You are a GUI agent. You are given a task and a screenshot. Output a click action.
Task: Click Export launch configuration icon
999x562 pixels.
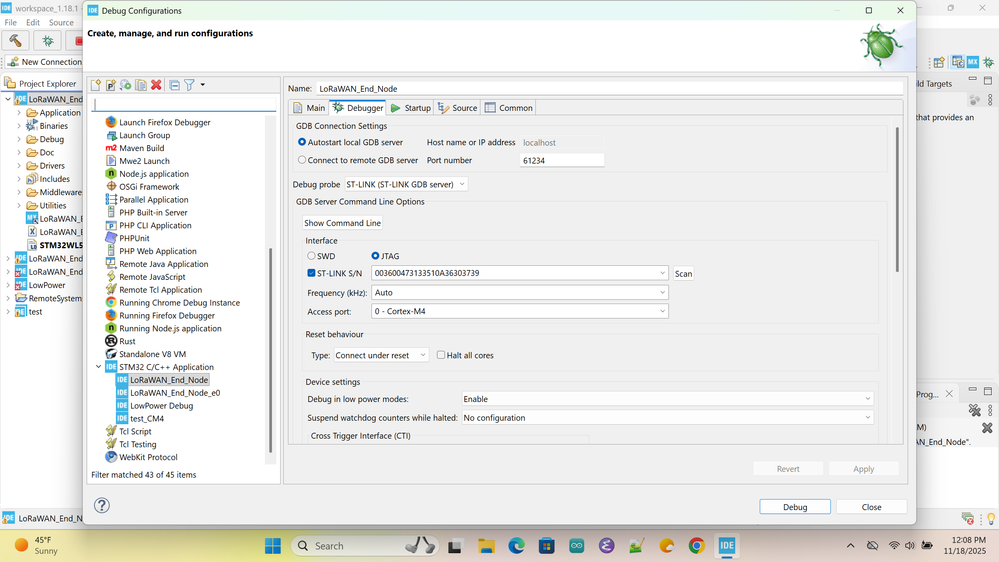coord(126,85)
